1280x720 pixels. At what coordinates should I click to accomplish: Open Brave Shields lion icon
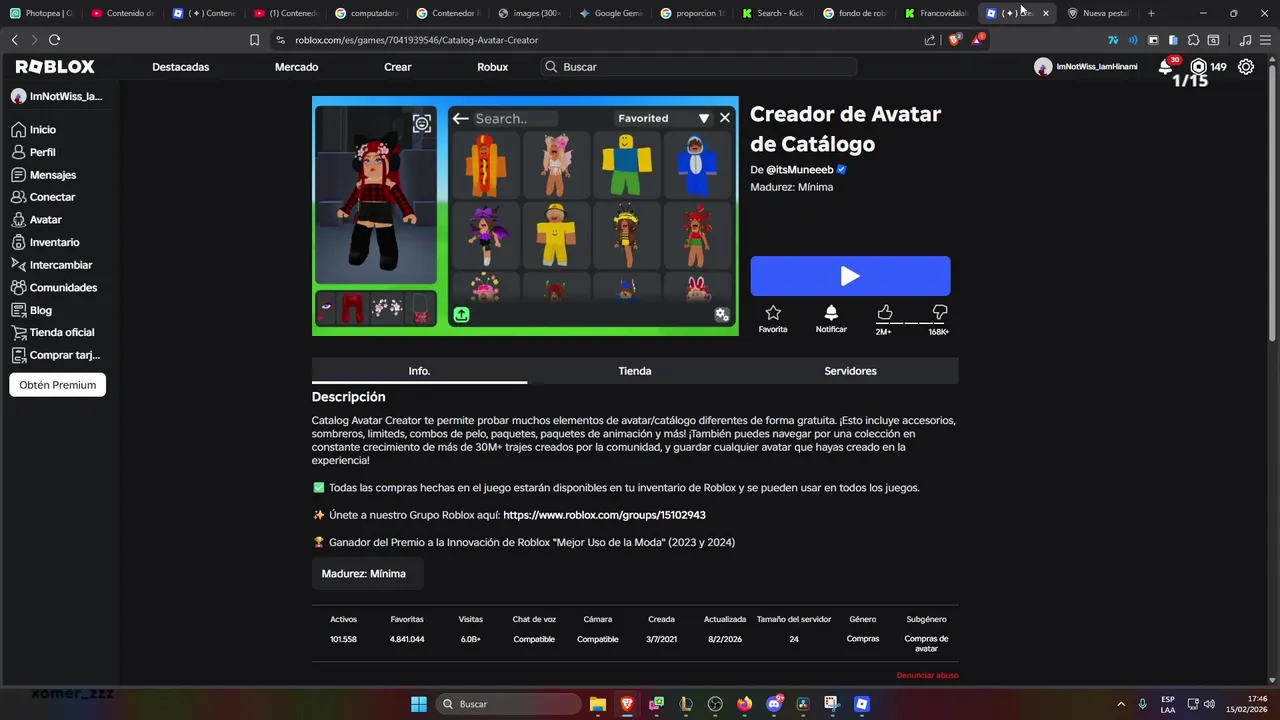coord(954,40)
